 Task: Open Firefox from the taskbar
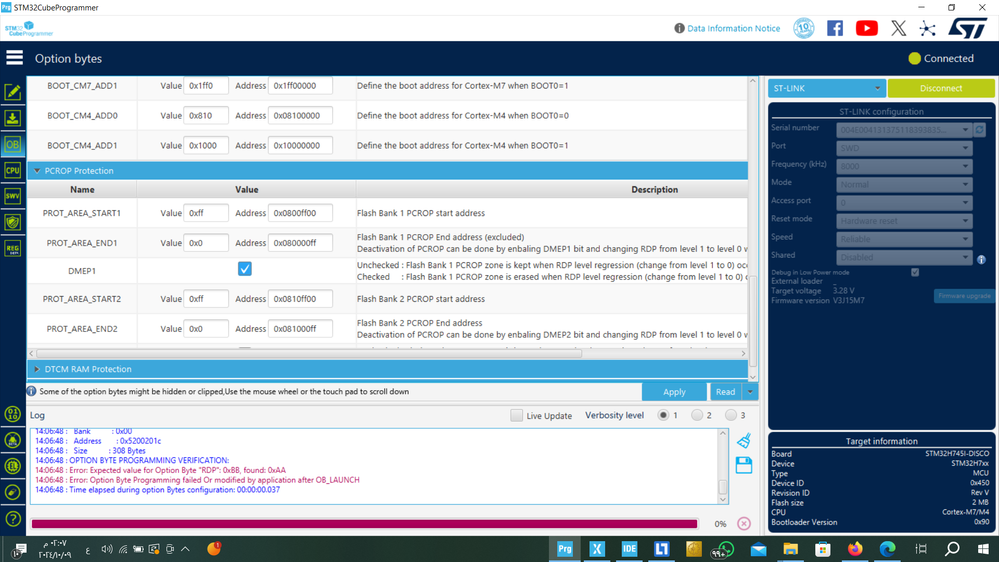pos(855,549)
